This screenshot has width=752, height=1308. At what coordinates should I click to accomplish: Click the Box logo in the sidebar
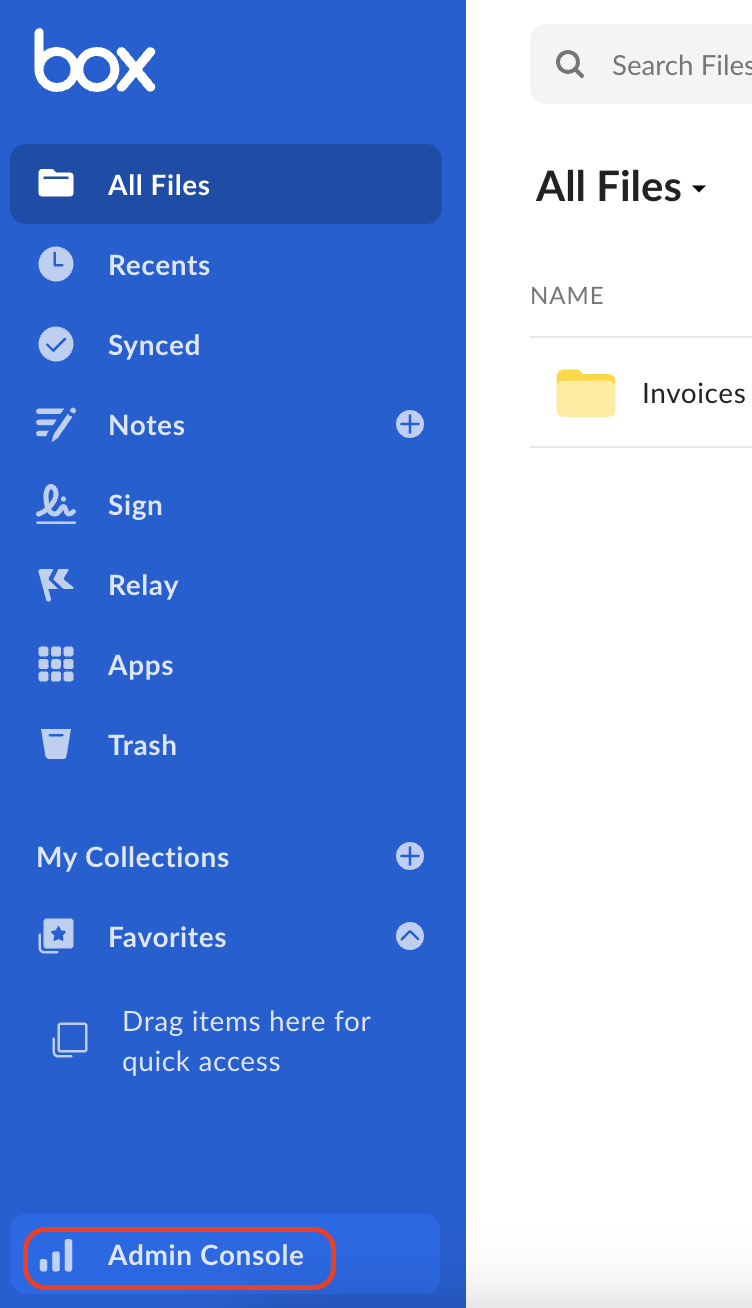click(x=95, y=62)
